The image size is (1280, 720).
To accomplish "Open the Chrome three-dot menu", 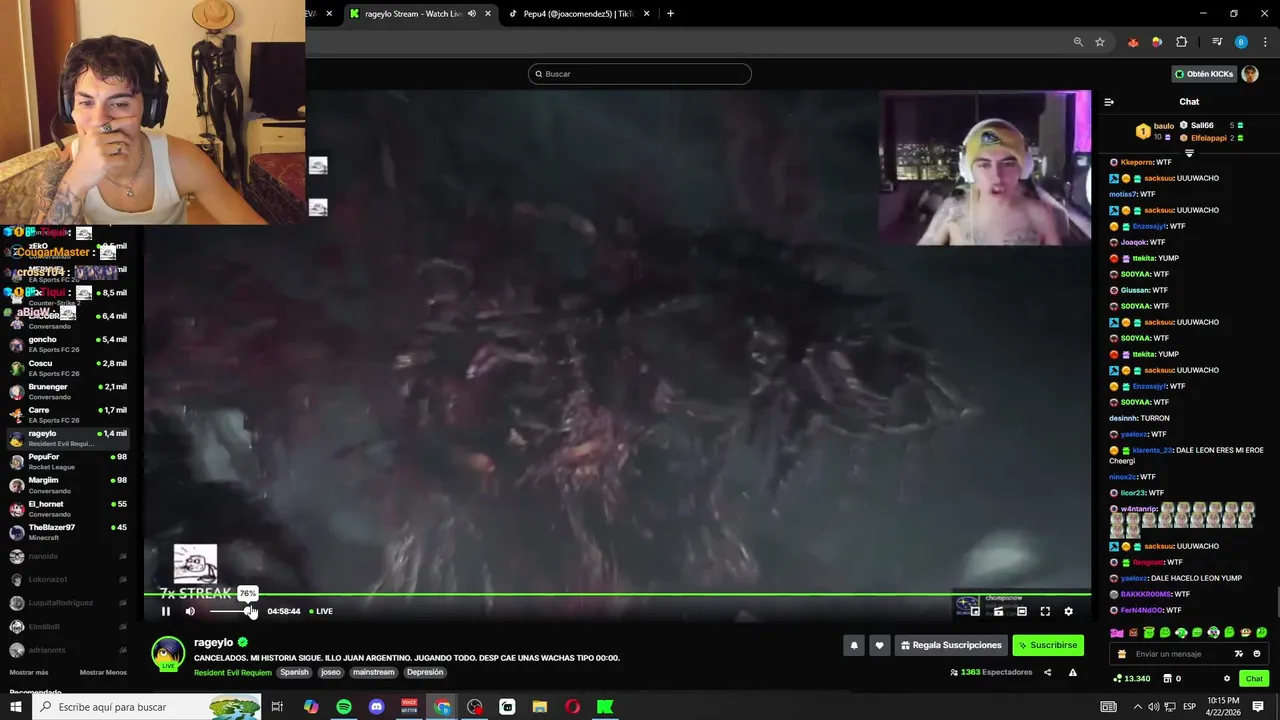I will (x=1265, y=42).
